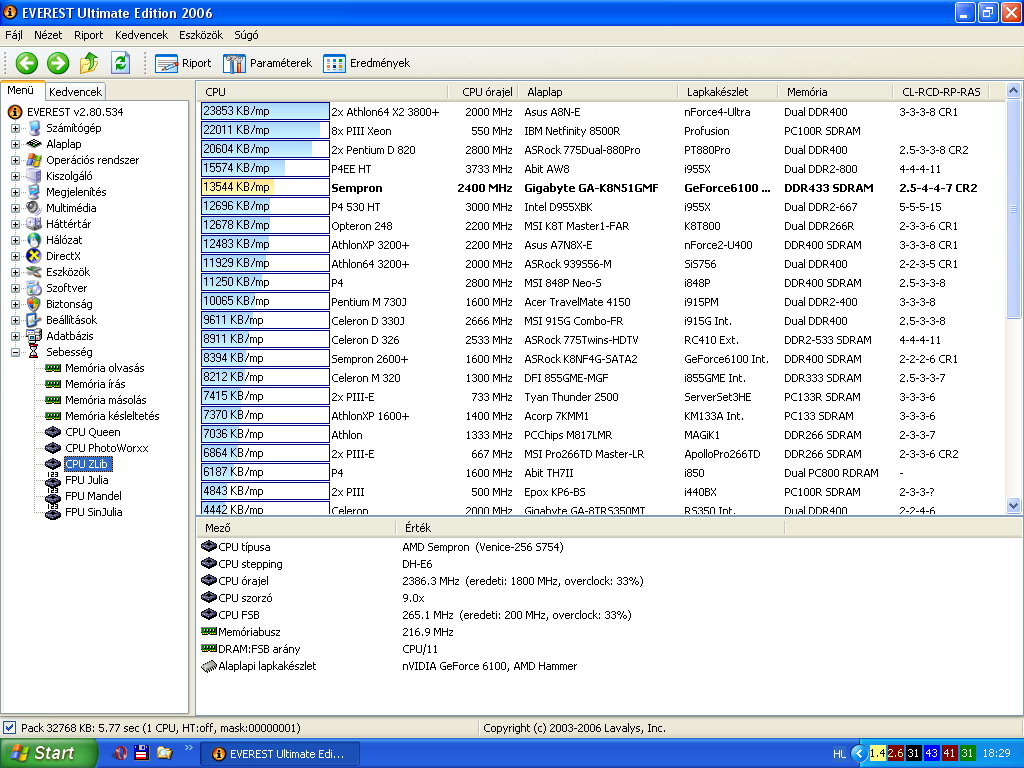1024x768 pixels.
Task: Click the CPU PhotoWorxx chip icon
Action: (53, 448)
